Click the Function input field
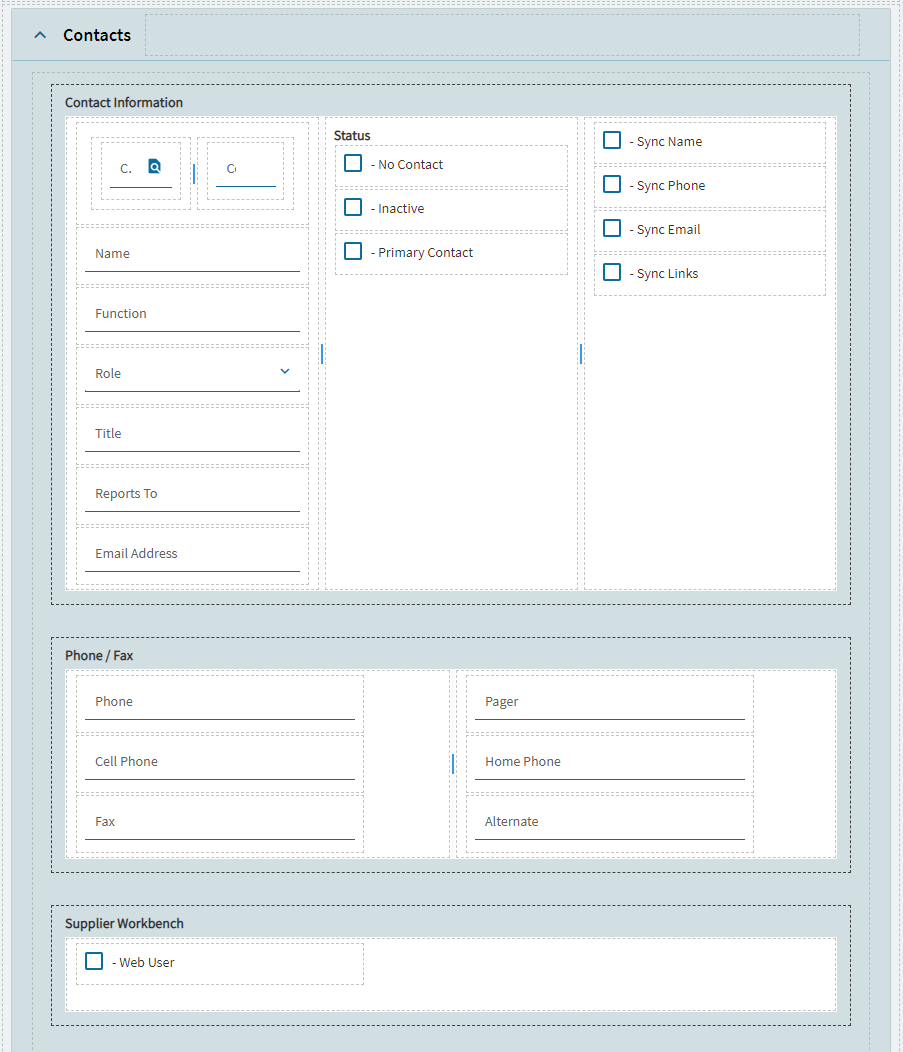The height and width of the screenshot is (1052, 903). point(192,314)
